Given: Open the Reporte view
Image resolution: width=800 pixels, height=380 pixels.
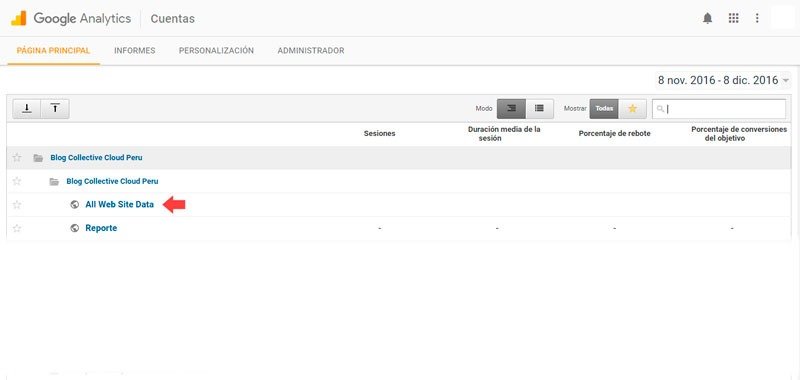Looking at the screenshot, I should tap(101, 228).
